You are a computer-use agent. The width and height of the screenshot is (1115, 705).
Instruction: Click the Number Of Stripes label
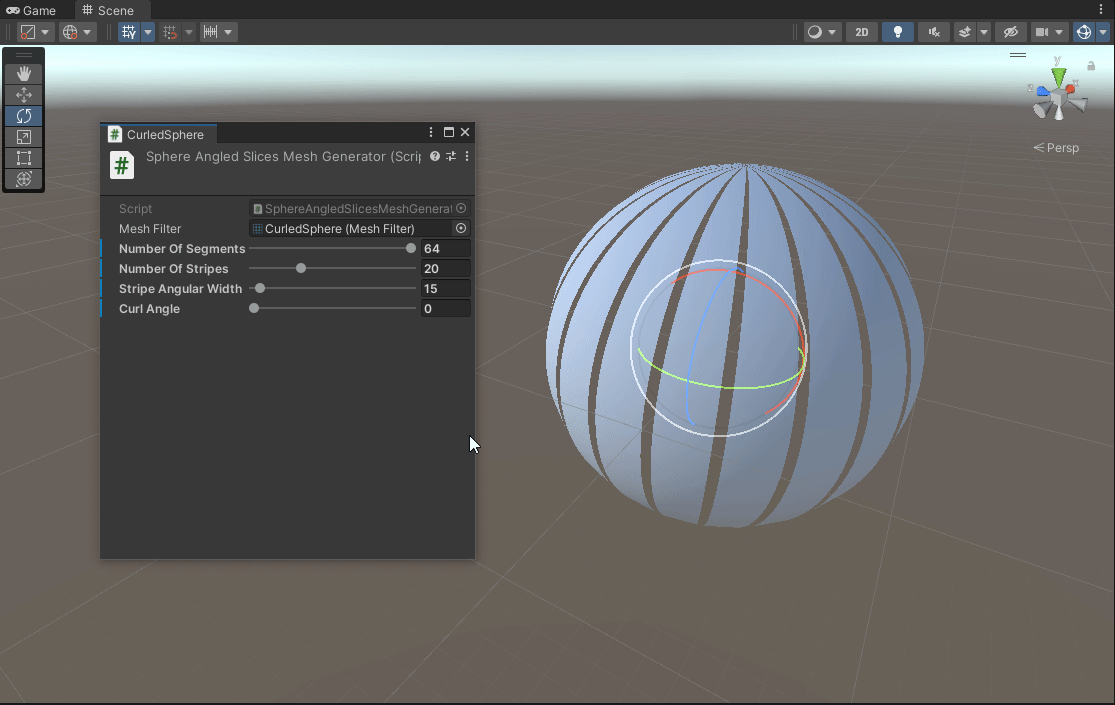pos(174,268)
